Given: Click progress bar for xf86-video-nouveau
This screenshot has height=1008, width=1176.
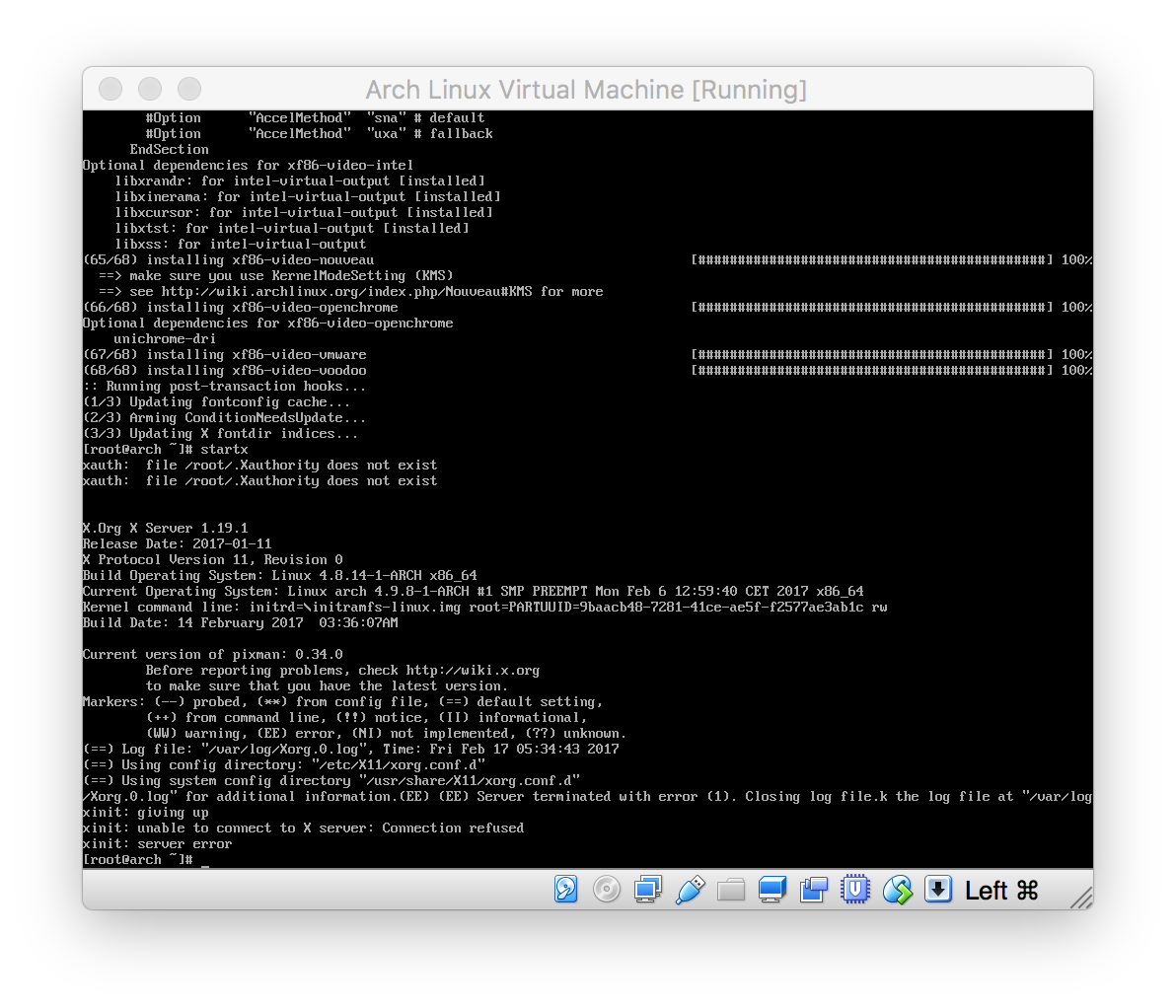Looking at the screenshot, I should pyautogui.click(x=871, y=260).
